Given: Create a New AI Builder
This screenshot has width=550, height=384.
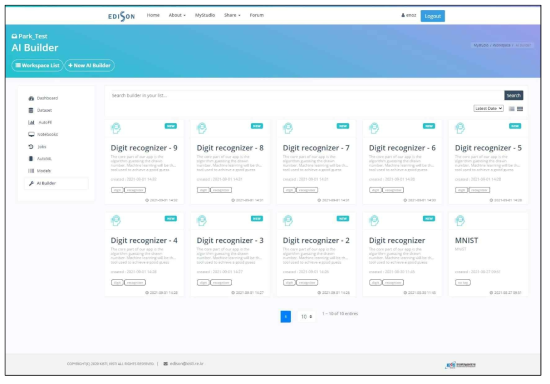Looking at the screenshot, I should pyautogui.click(x=89, y=65).
